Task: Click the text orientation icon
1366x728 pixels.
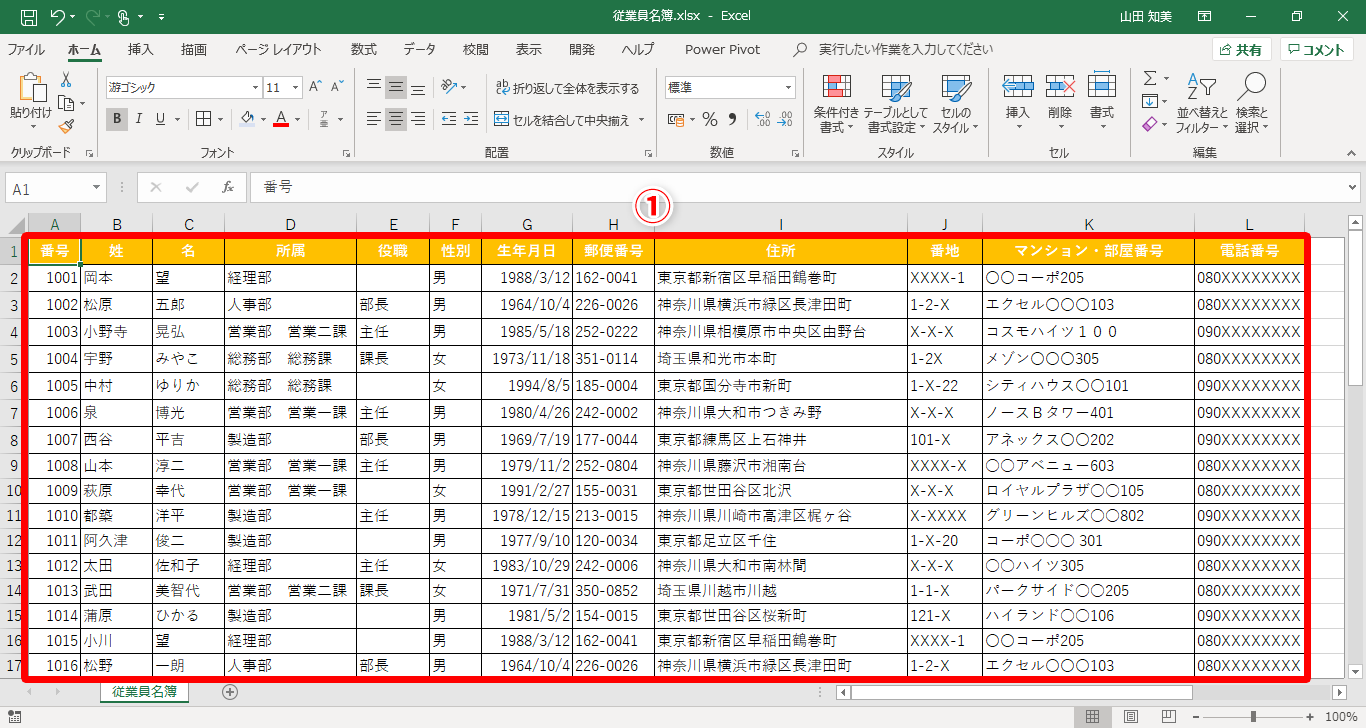Action: (x=450, y=87)
